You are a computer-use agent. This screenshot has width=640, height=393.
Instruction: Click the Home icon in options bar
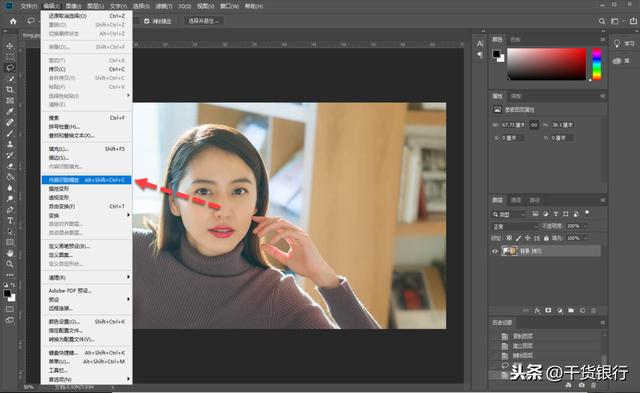[13, 21]
